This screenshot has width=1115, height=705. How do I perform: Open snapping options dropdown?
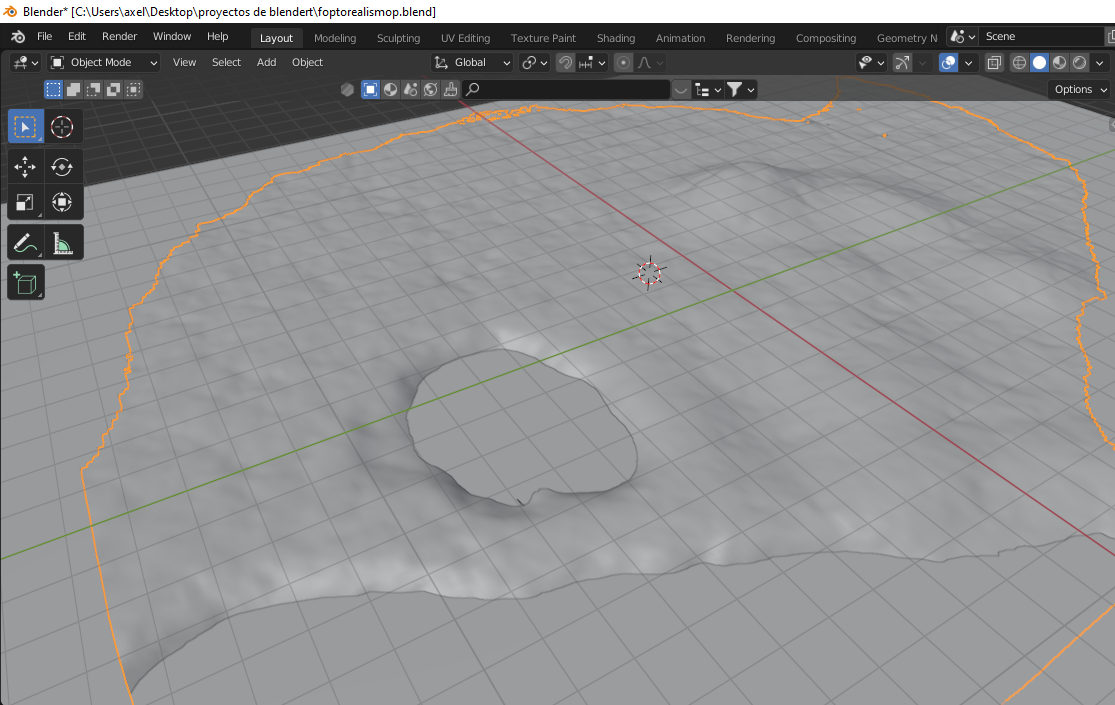(x=592, y=63)
